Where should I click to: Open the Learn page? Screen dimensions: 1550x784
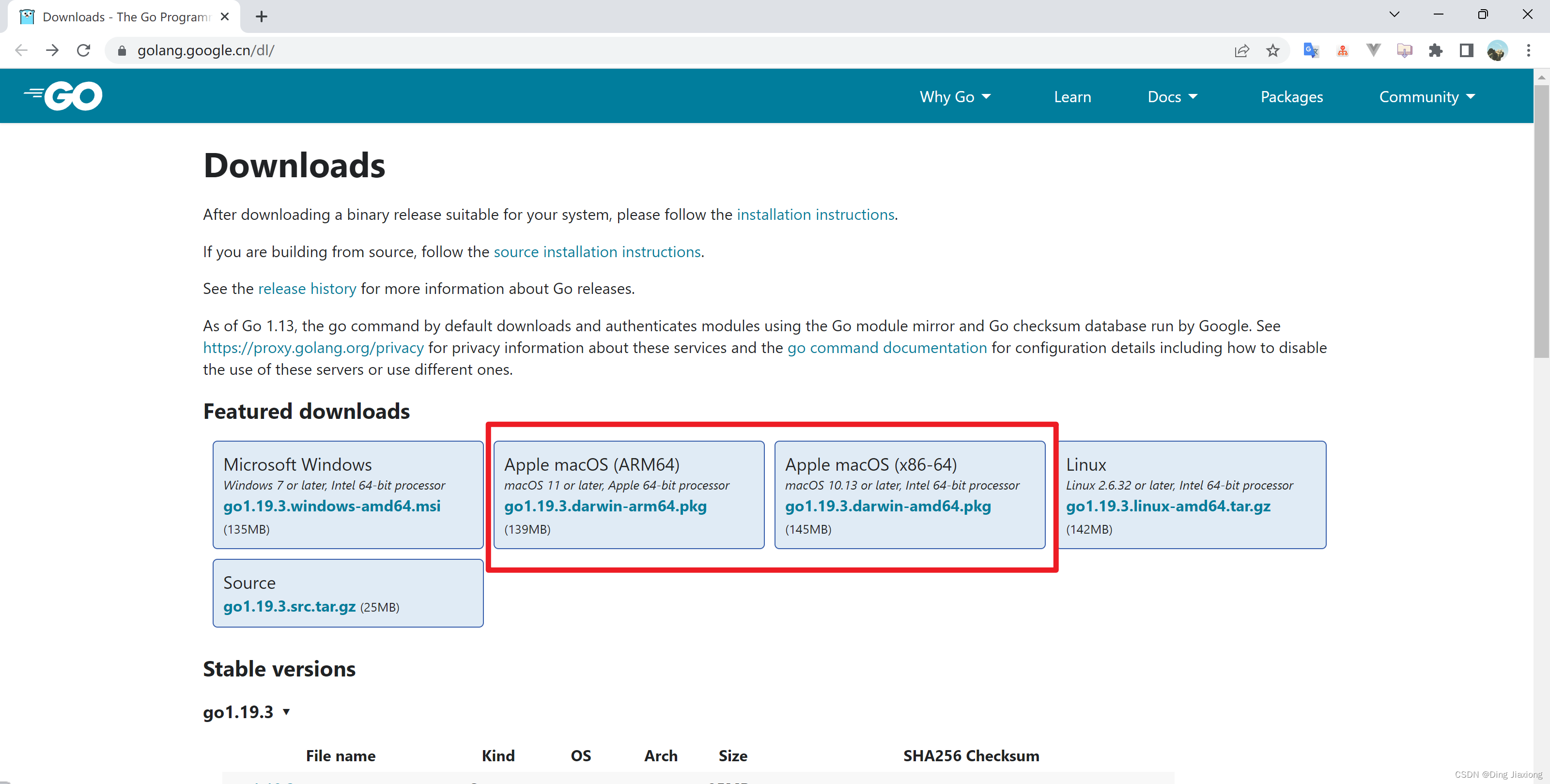point(1072,97)
